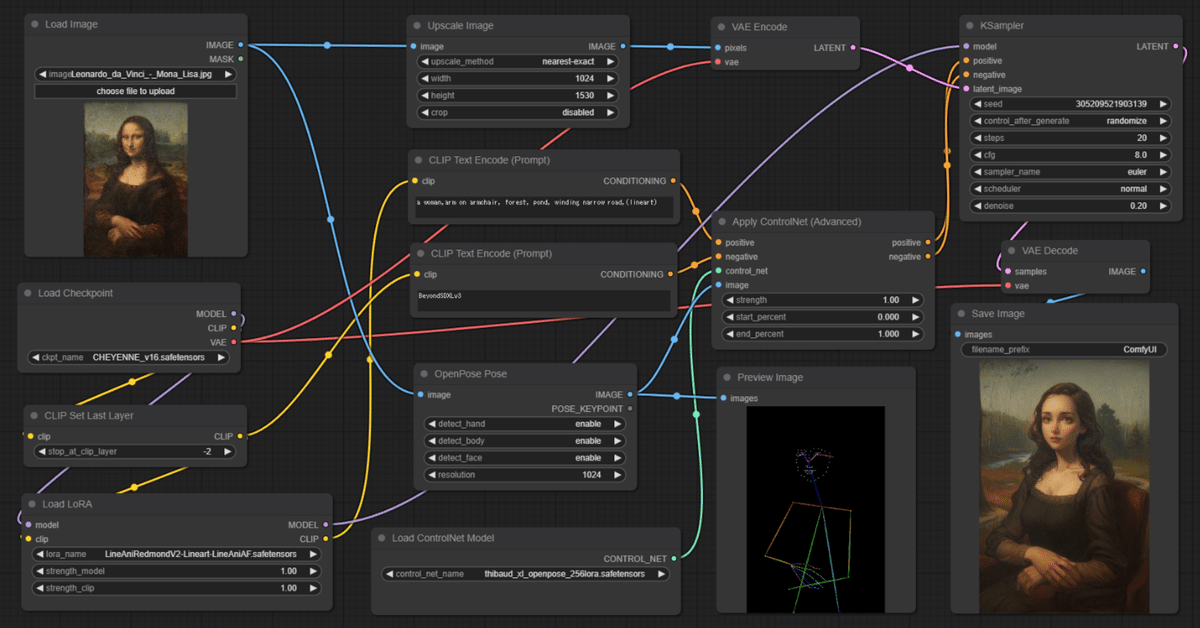Click the strength 1.00 slider in Apply ControlNet
Image resolution: width=1200 pixels, height=628 pixels.
[824, 300]
